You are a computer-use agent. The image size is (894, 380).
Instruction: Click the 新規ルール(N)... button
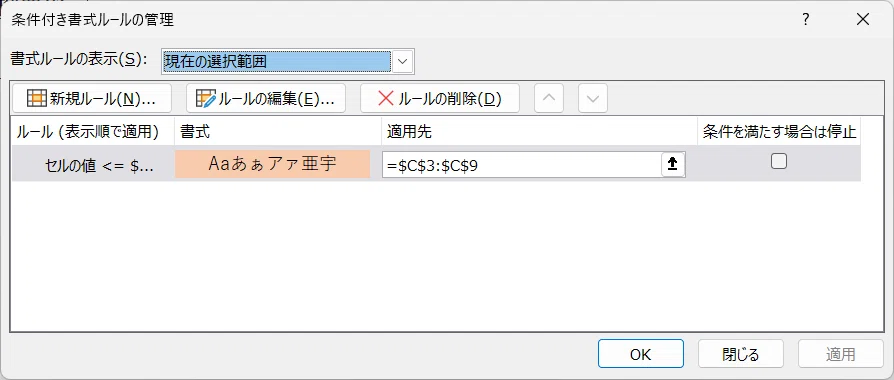pyautogui.click(x=92, y=99)
